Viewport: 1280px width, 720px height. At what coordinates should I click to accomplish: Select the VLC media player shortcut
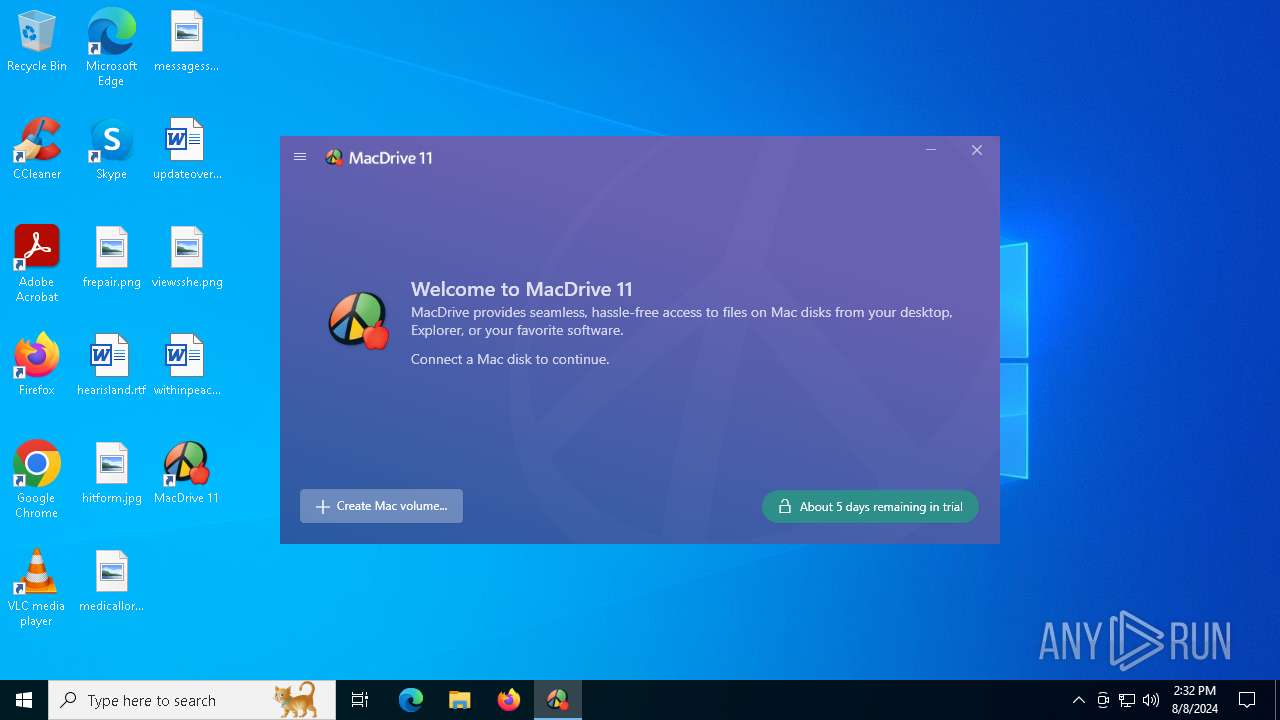37,588
